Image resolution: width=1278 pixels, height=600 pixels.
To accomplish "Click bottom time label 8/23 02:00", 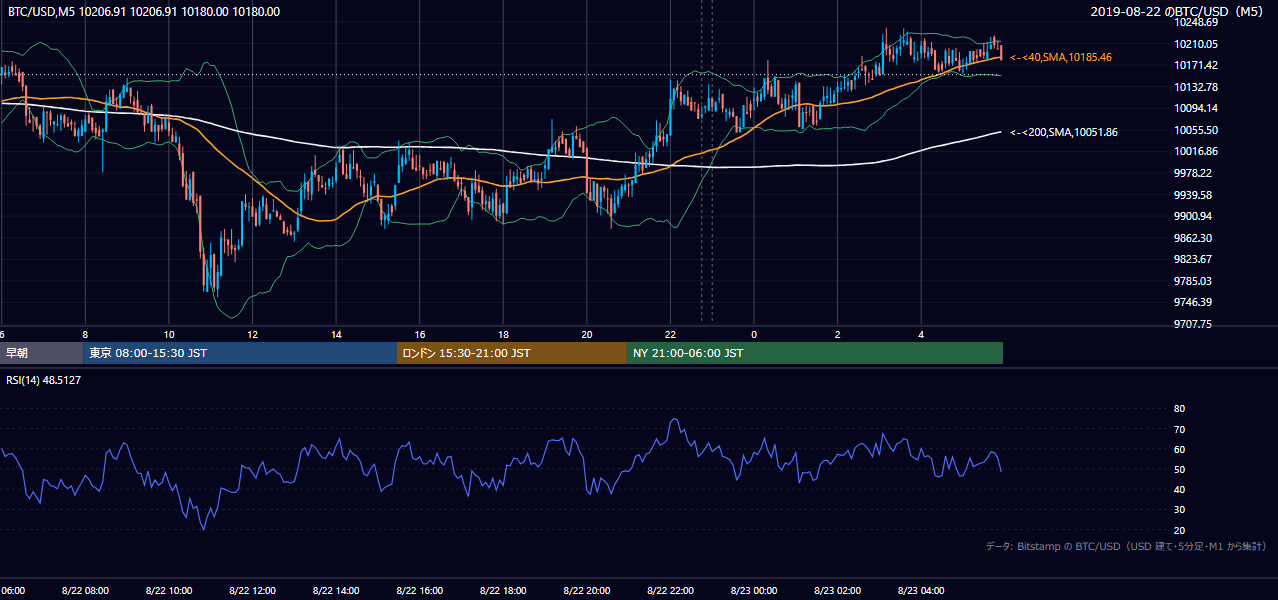I will pyautogui.click(x=838, y=591).
